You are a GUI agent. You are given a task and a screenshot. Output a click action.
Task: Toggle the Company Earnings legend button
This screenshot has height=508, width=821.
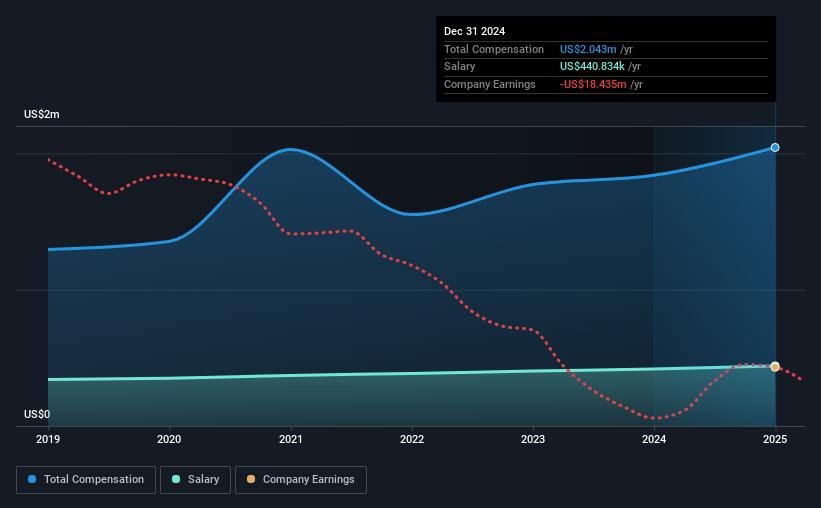pyautogui.click(x=301, y=480)
